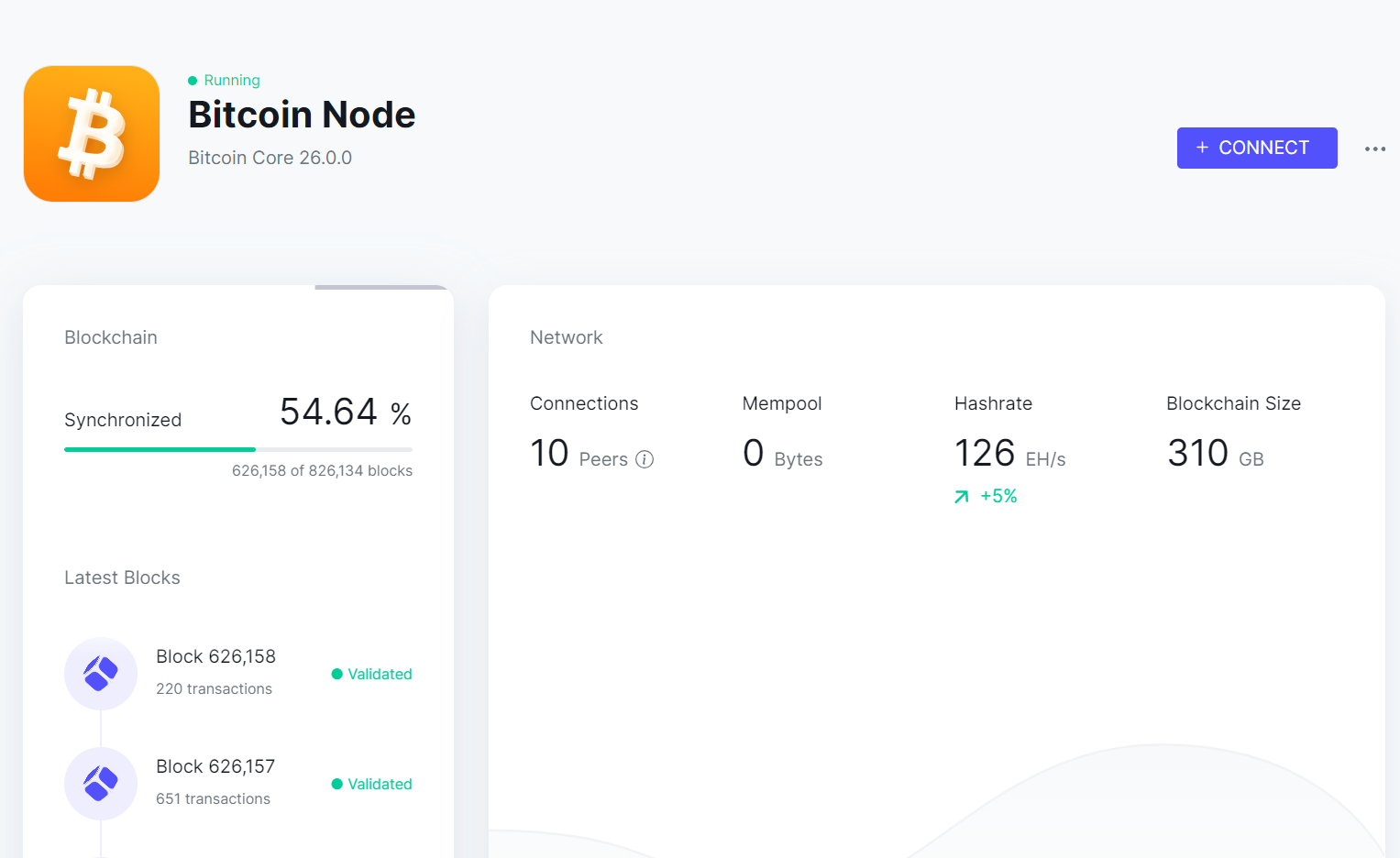Open the three-dot more options menu
The image size is (1400, 858).
1374,148
